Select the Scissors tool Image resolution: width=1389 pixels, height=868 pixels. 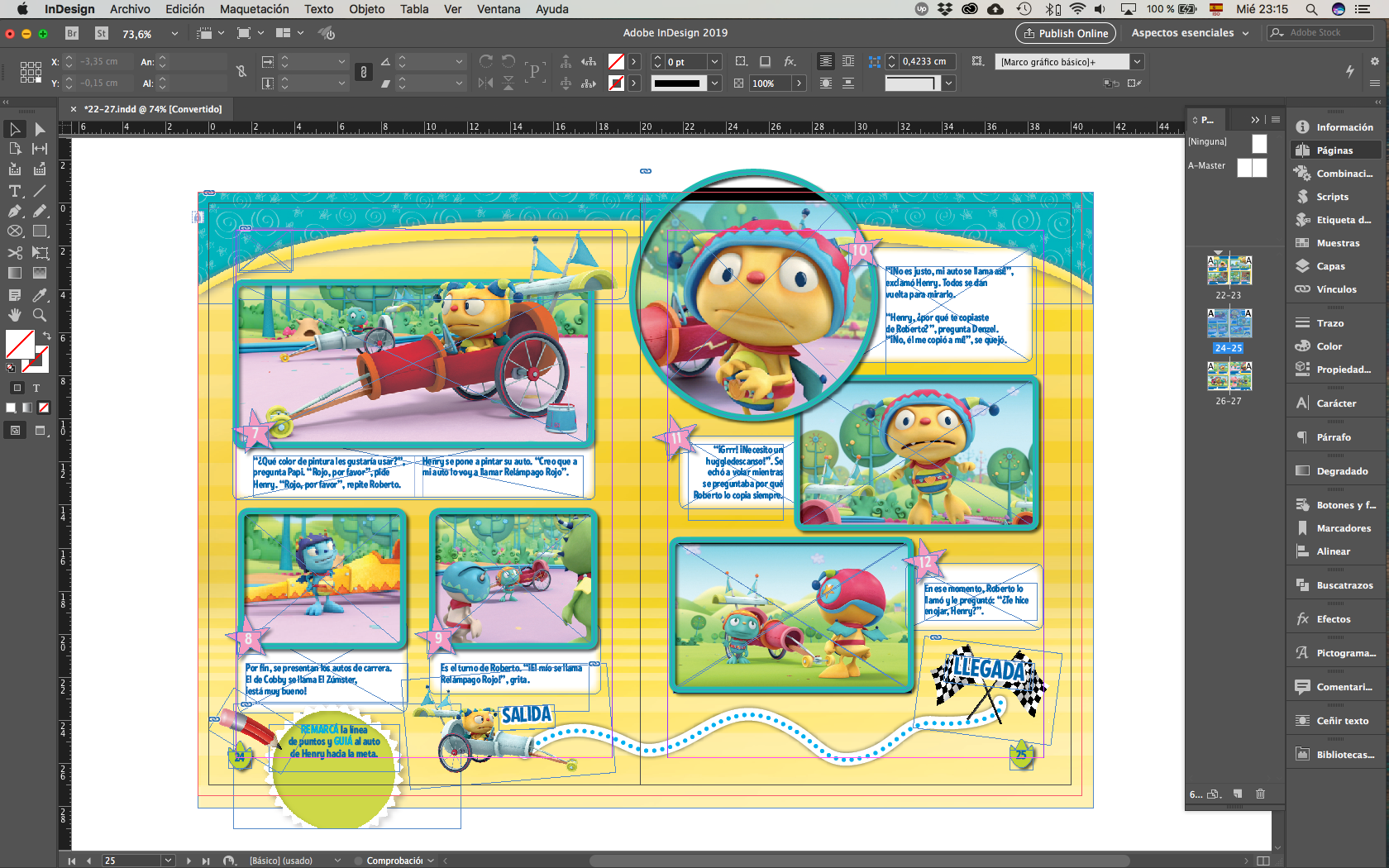click(15, 253)
